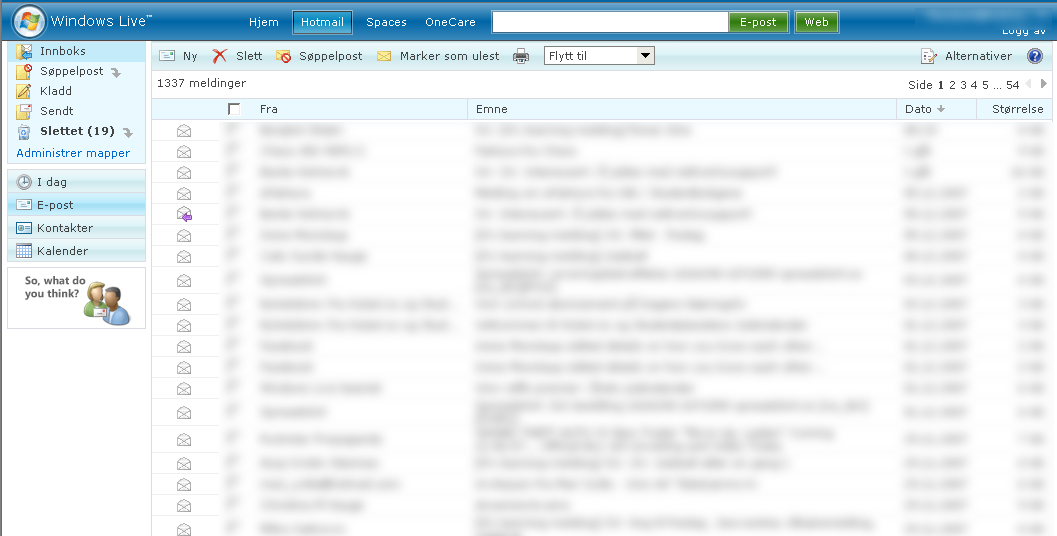Sort messages by the Størrelse column header
The image size is (1057, 536).
(x=1018, y=109)
